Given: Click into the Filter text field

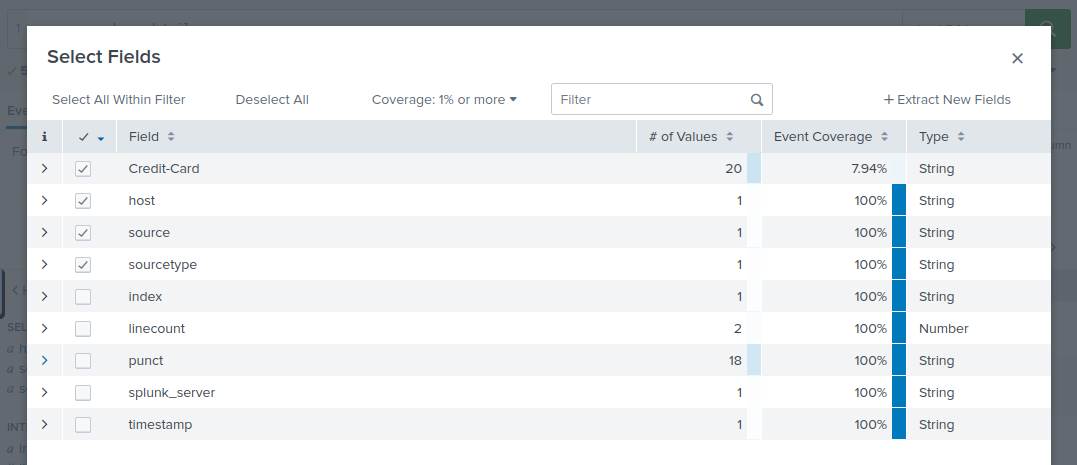Looking at the screenshot, I should (650, 100).
